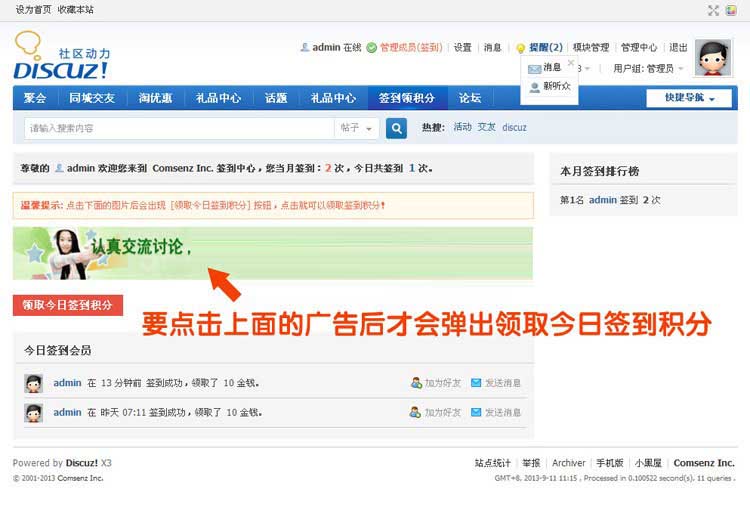The image size is (750, 523).
Task: Click the lightbulb reminder icon
Action: pos(520,48)
